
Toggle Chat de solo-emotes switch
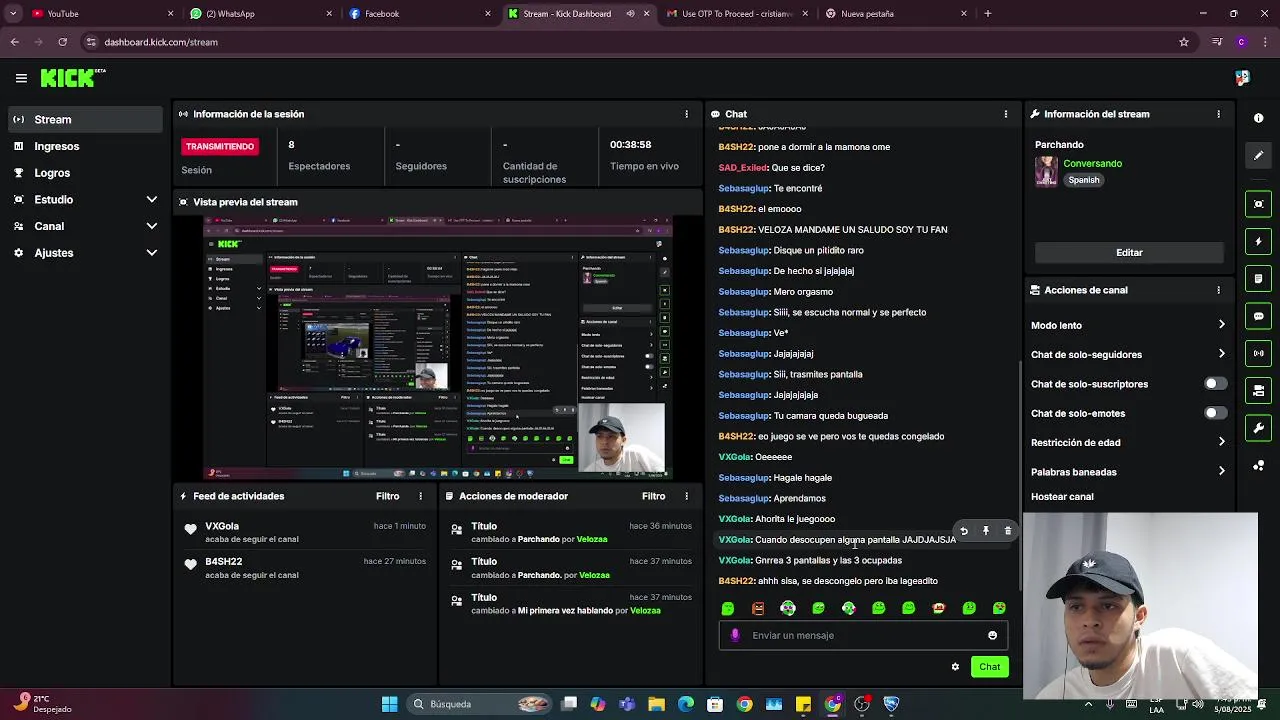(1215, 413)
